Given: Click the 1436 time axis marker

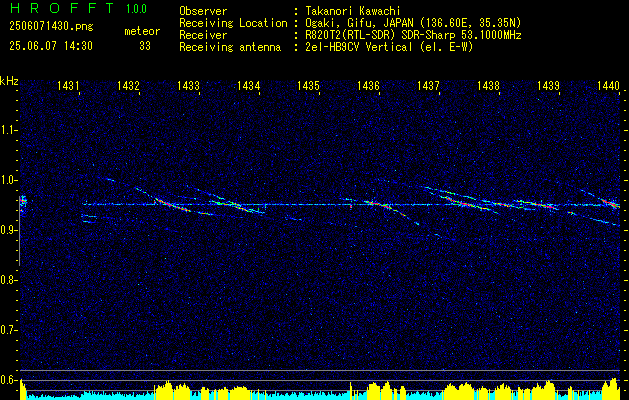Looking at the screenshot, I should (368, 85).
